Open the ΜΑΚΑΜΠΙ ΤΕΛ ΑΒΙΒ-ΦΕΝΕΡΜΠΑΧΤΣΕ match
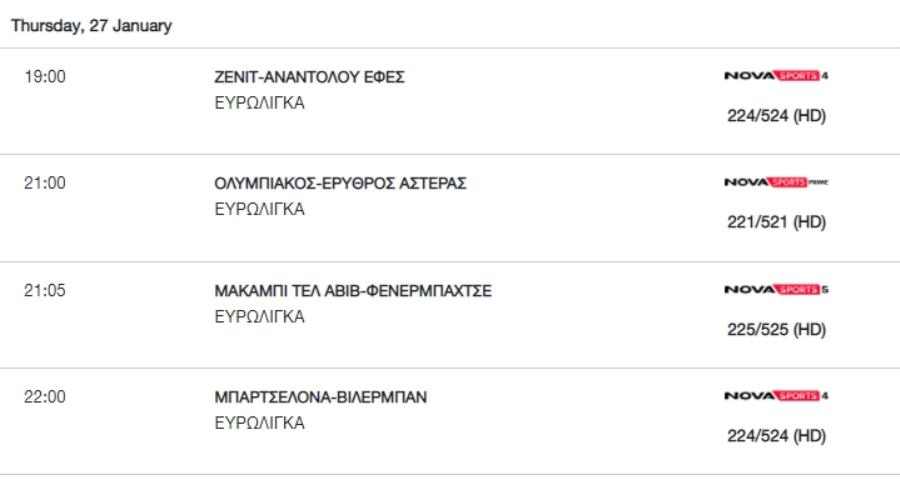 (353, 291)
